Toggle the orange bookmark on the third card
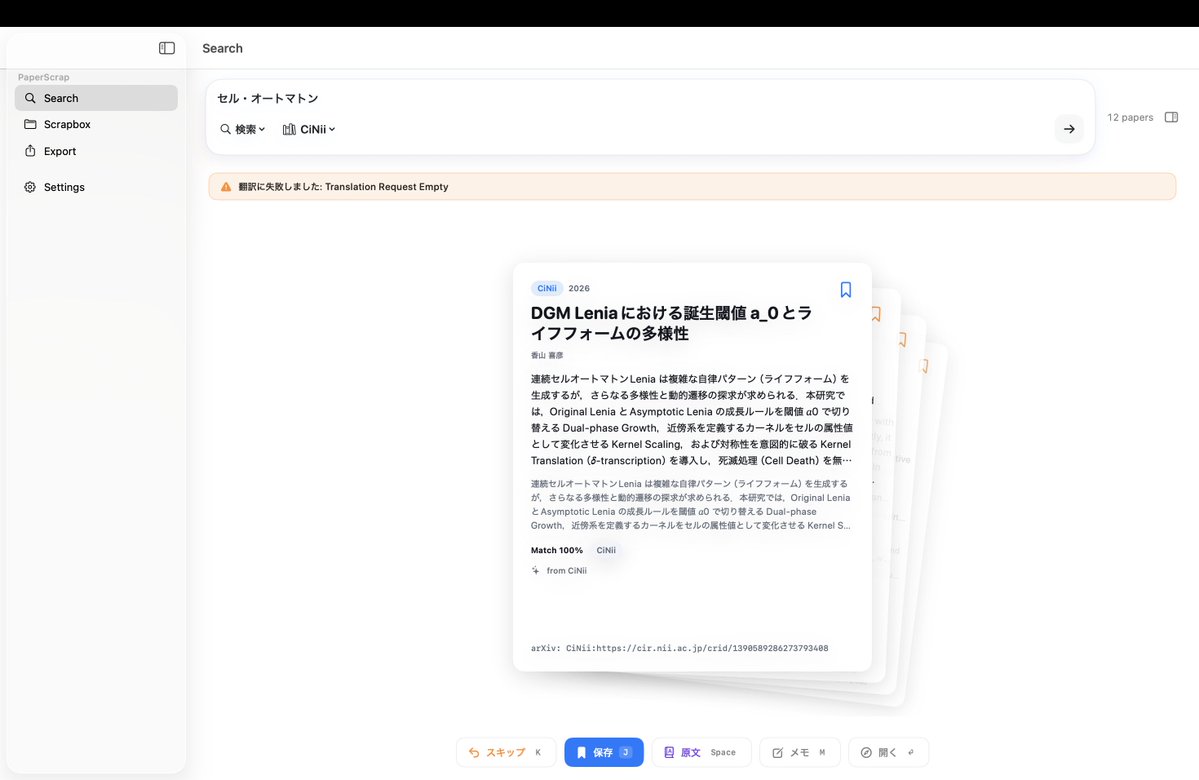 [903, 340]
